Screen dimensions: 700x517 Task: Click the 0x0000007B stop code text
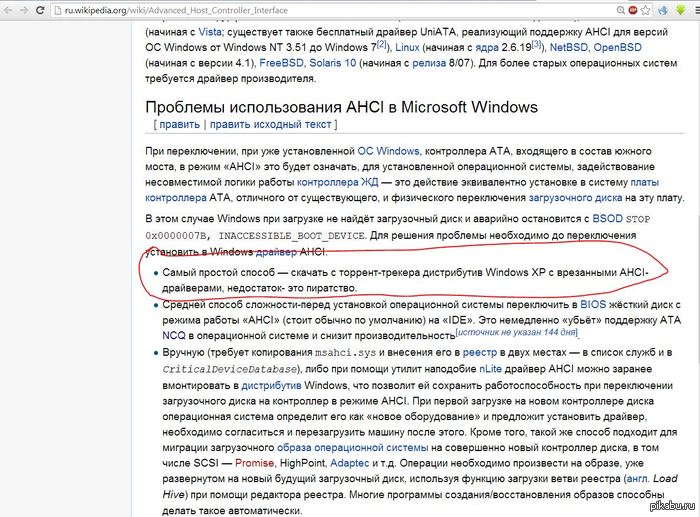(x=178, y=235)
